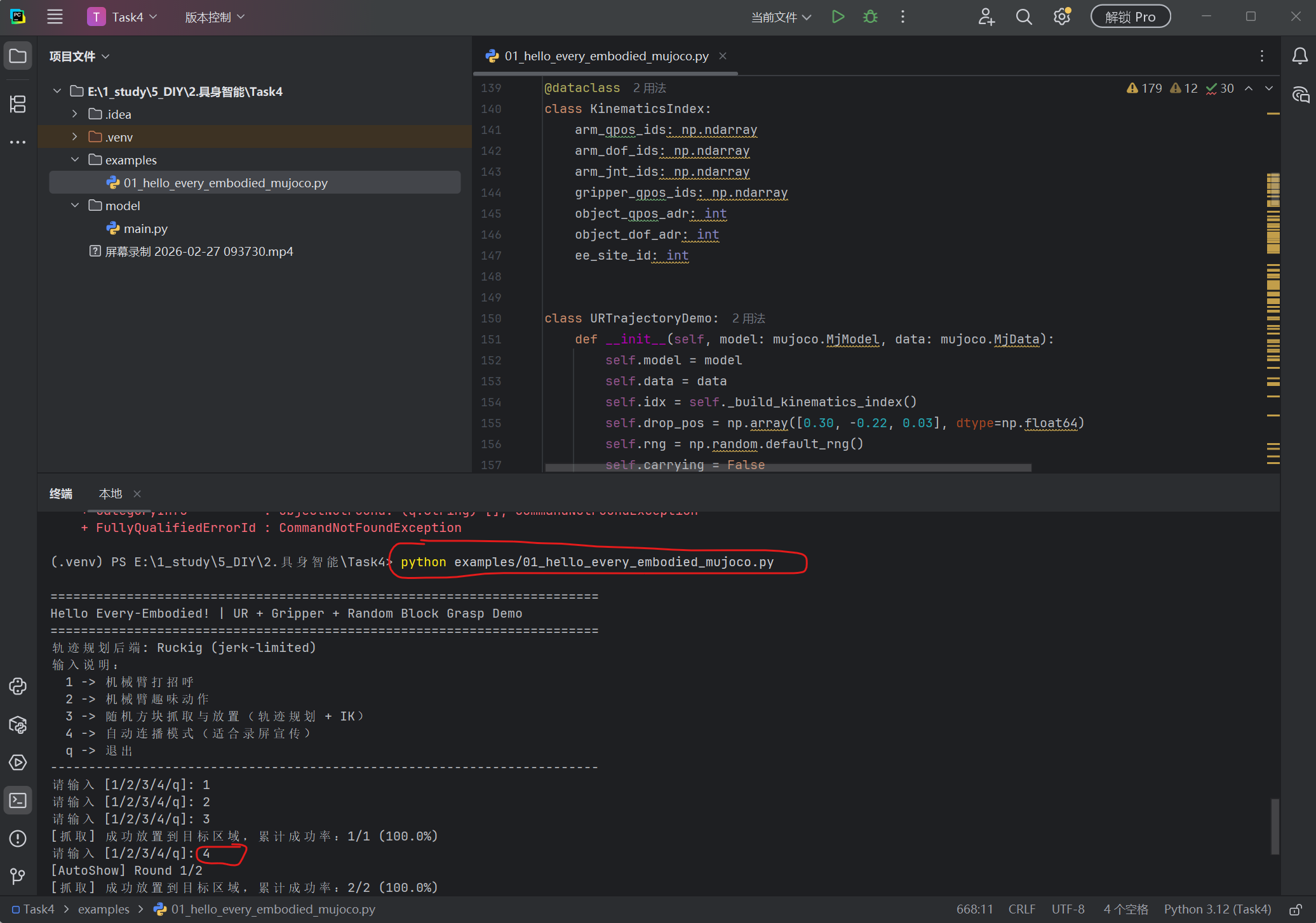Open Problems tool window
1316x923 pixels.
tap(18, 839)
